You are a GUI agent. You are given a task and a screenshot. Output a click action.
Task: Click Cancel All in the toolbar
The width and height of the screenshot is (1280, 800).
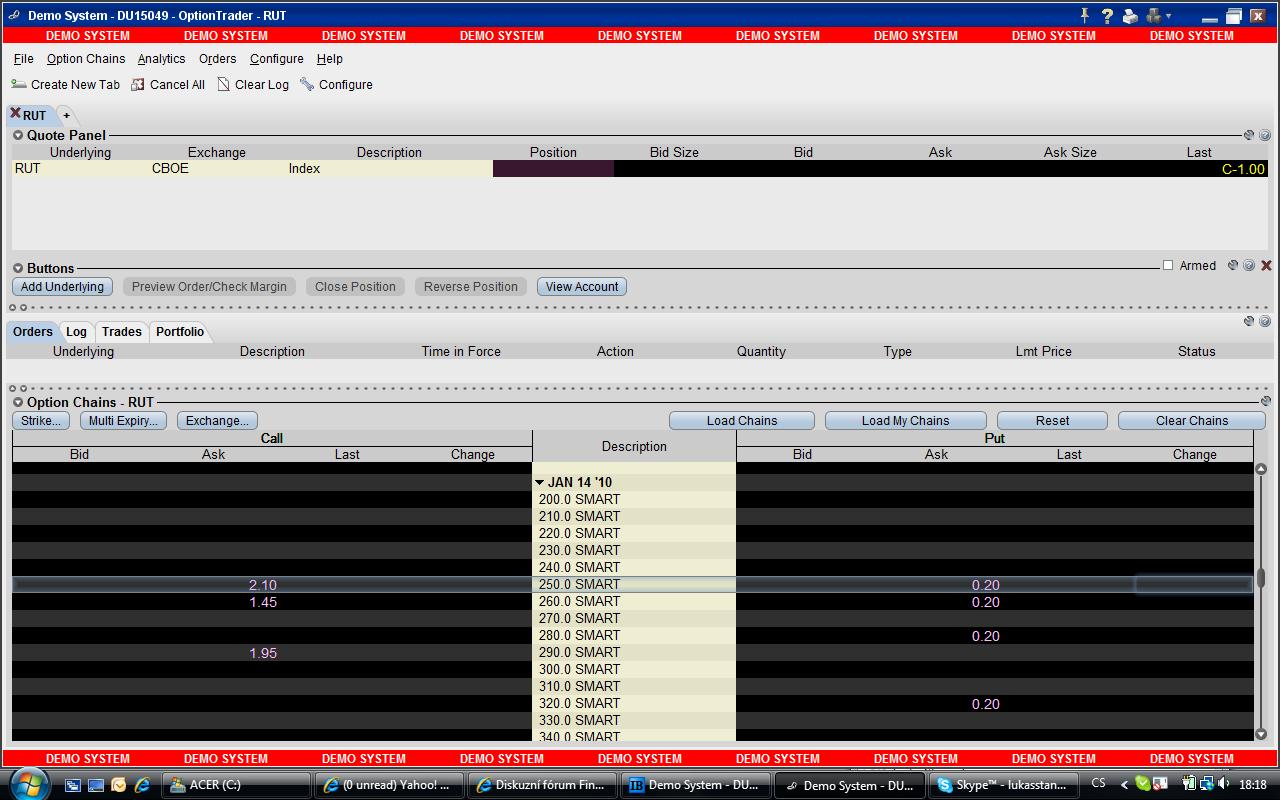pyautogui.click(x=168, y=85)
